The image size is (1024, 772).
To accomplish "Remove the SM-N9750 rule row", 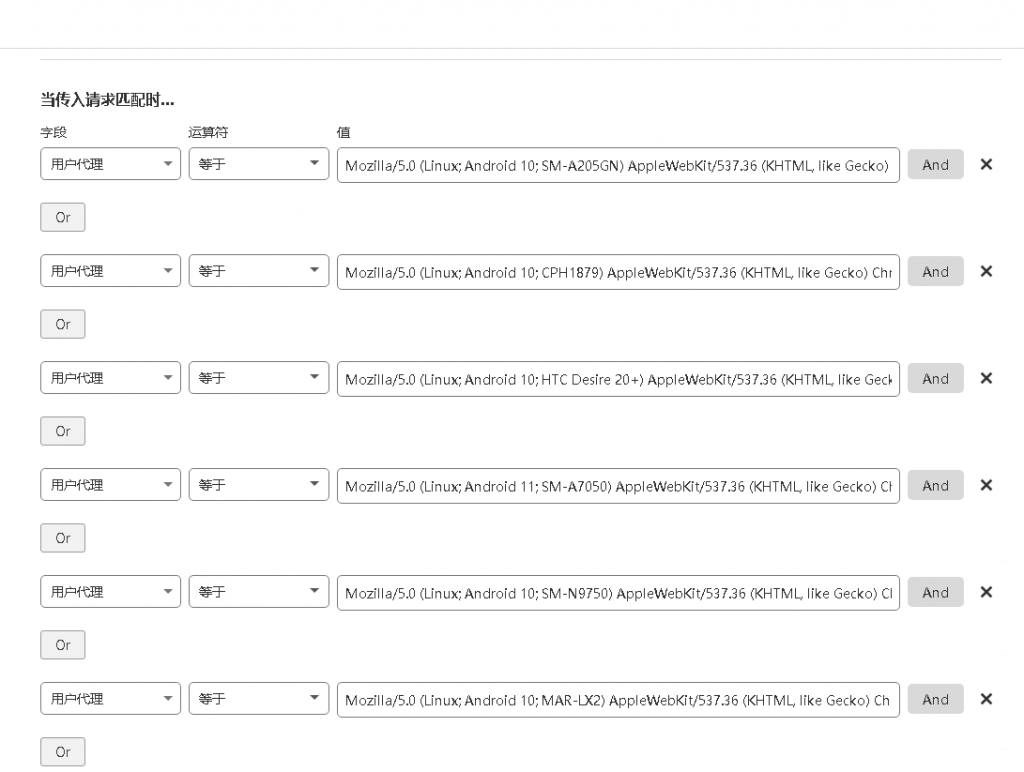I will coord(986,592).
